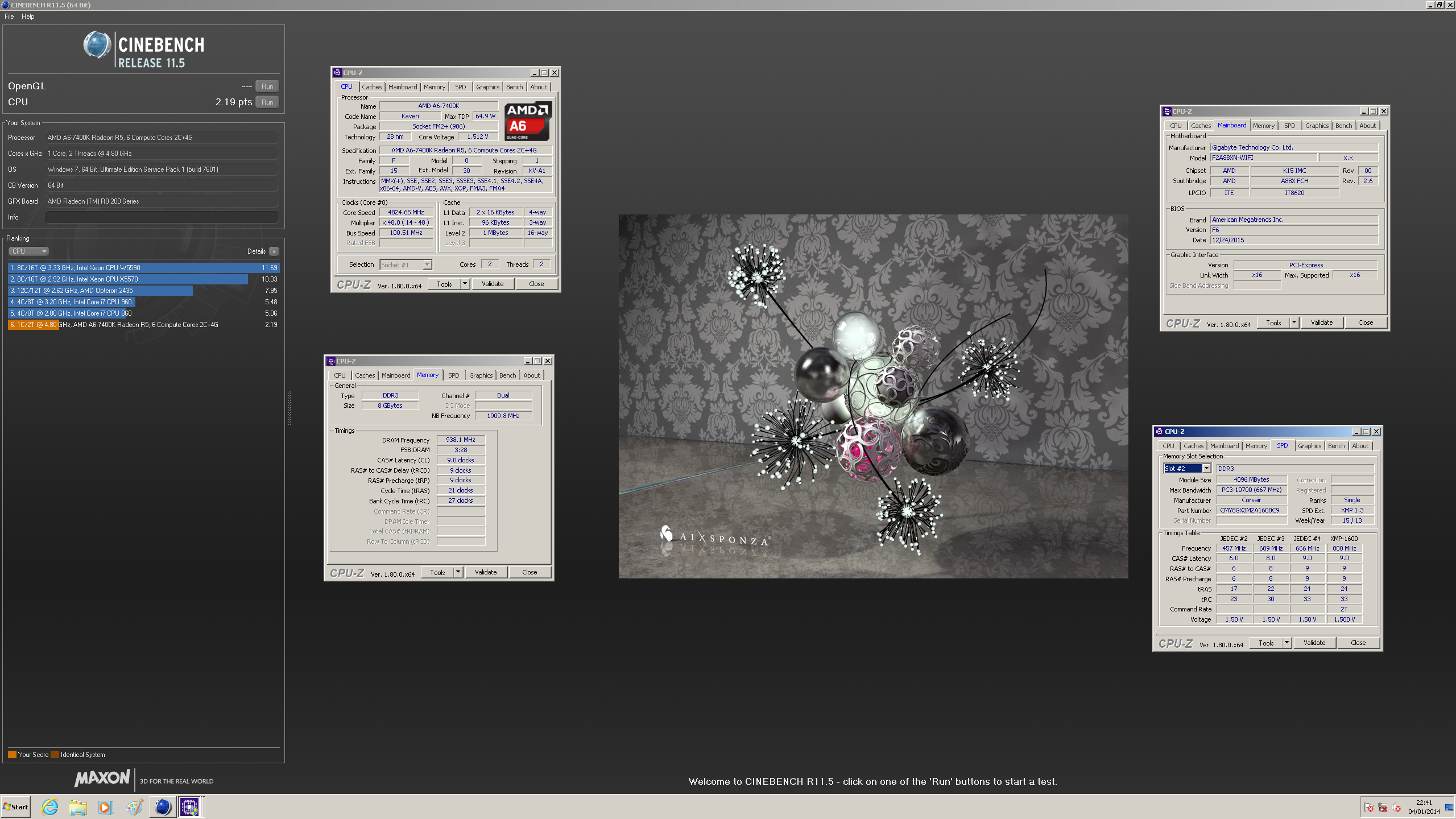
Task: Click the title bar icon of CPU tab CPU-Z window
Action: 338,73
